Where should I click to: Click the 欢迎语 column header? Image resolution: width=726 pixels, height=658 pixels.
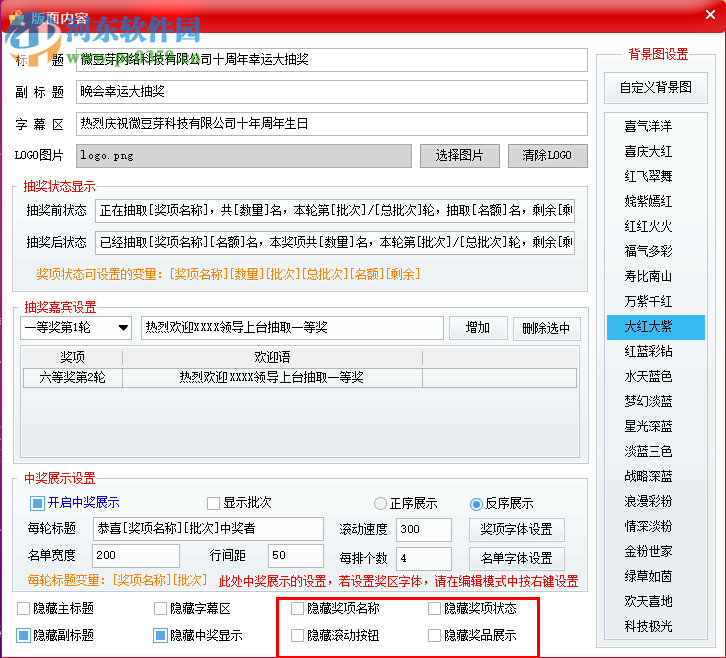pos(272,357)
